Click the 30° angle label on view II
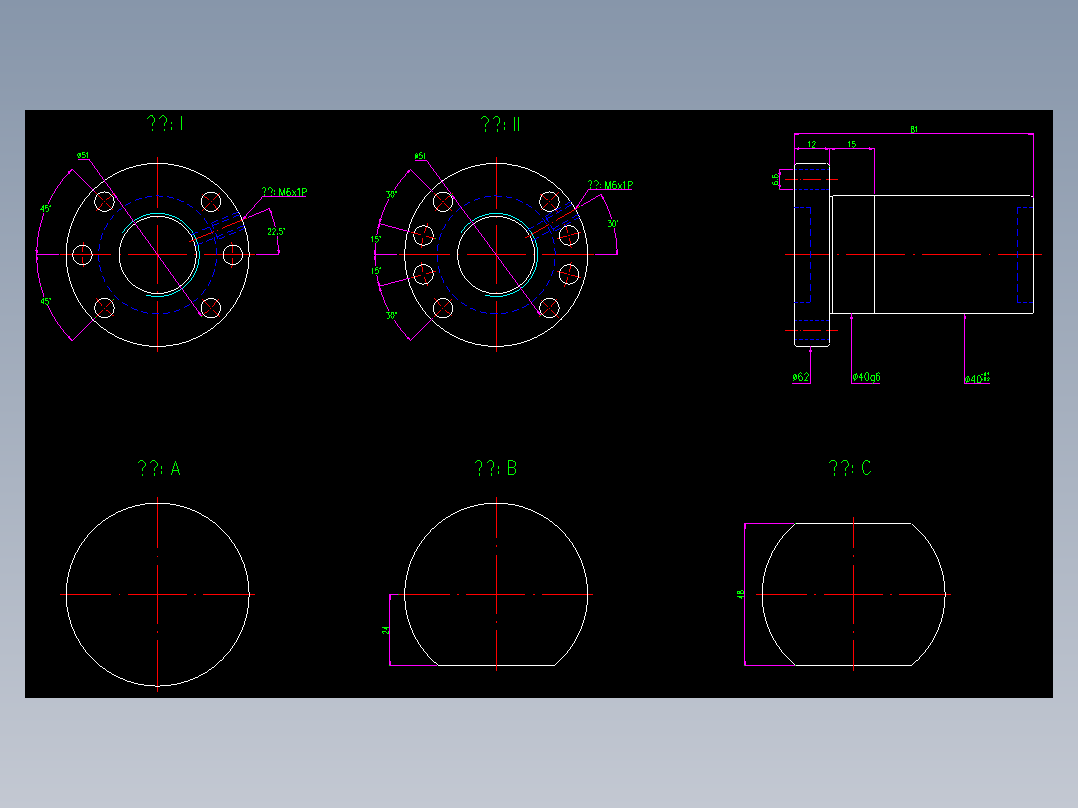This screenshot has height=808, width=1078. 613,224
